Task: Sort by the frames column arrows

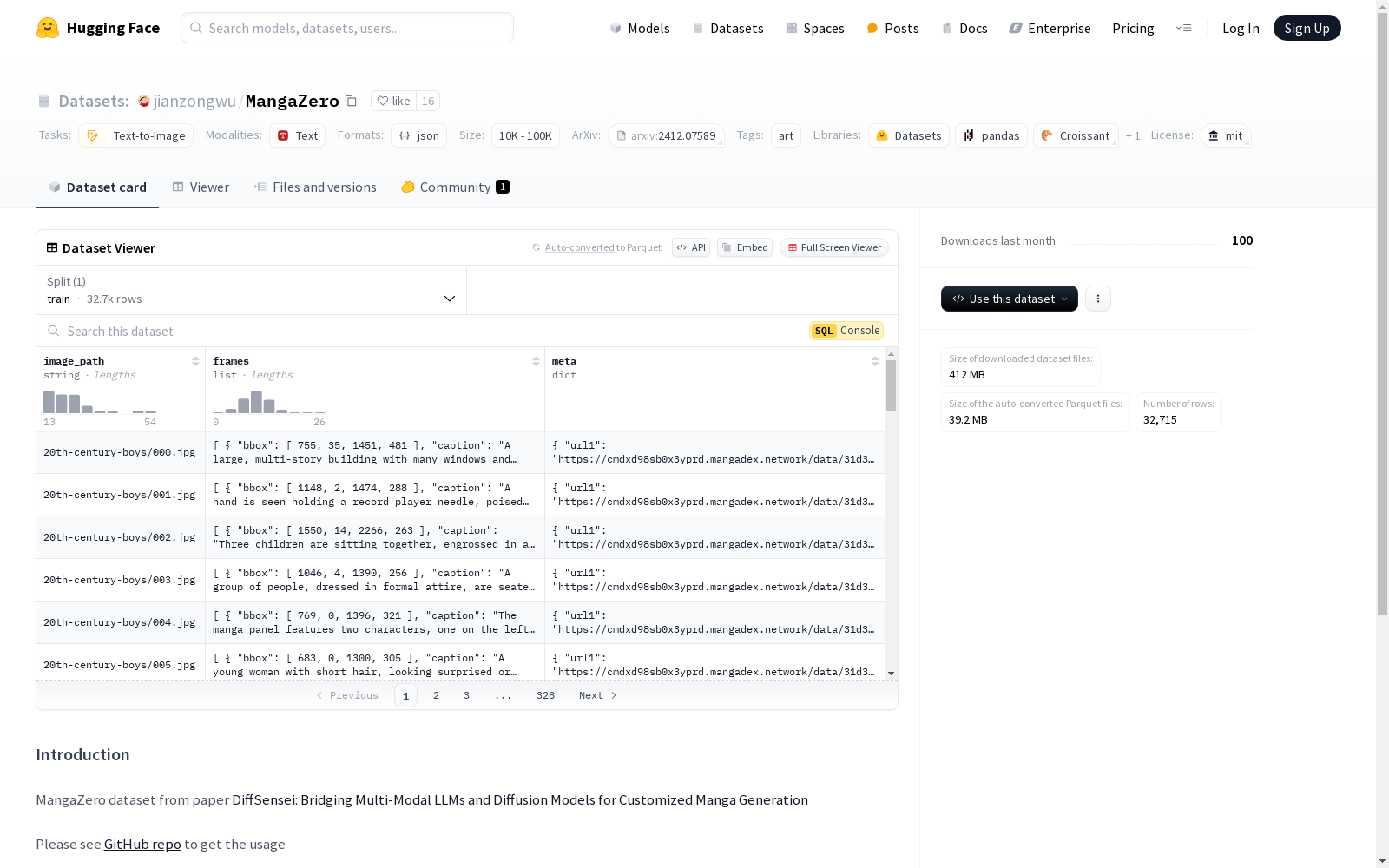Action: [536, 361]
